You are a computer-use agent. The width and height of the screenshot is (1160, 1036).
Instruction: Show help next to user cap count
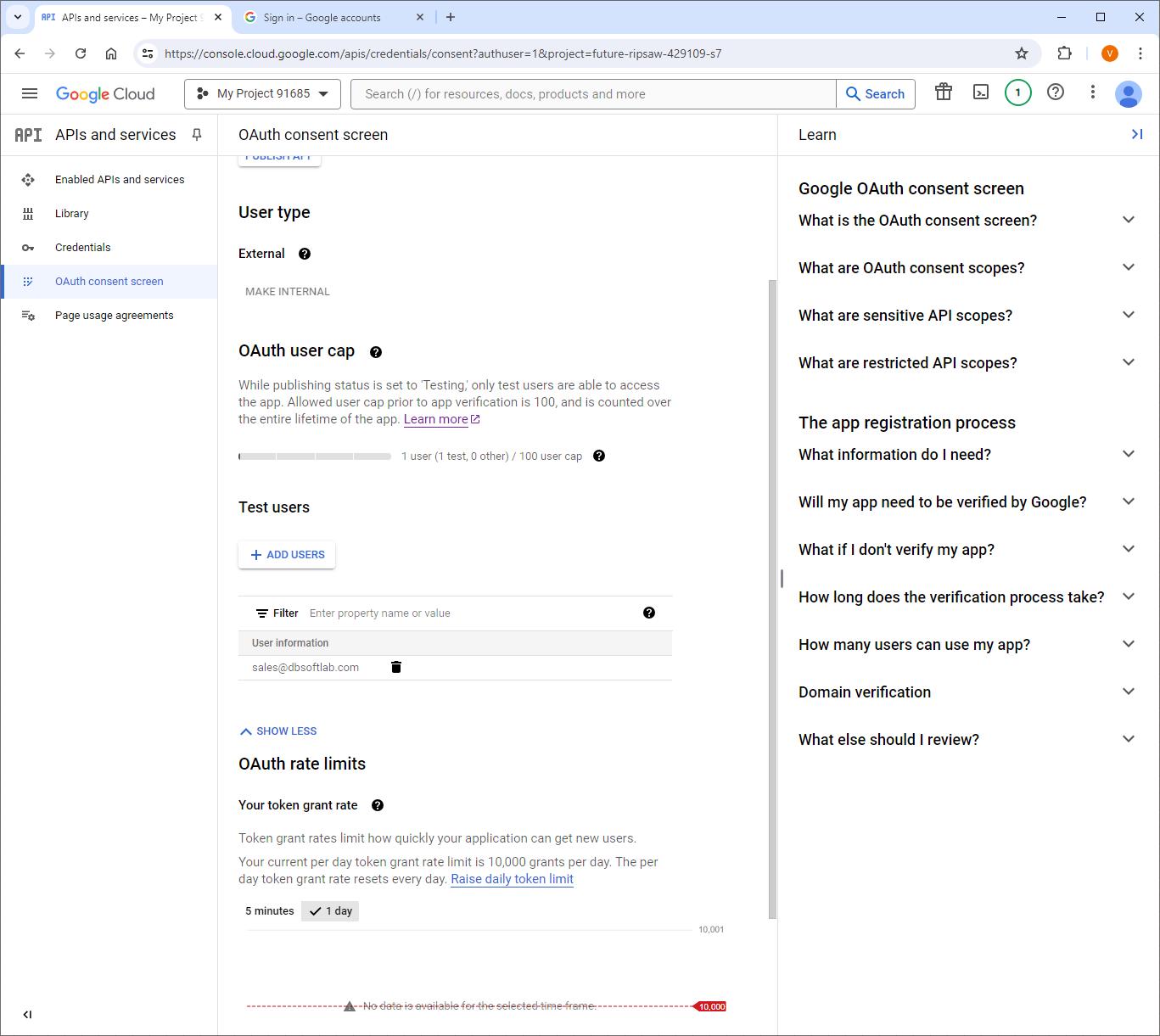click(x=599, y=456)
